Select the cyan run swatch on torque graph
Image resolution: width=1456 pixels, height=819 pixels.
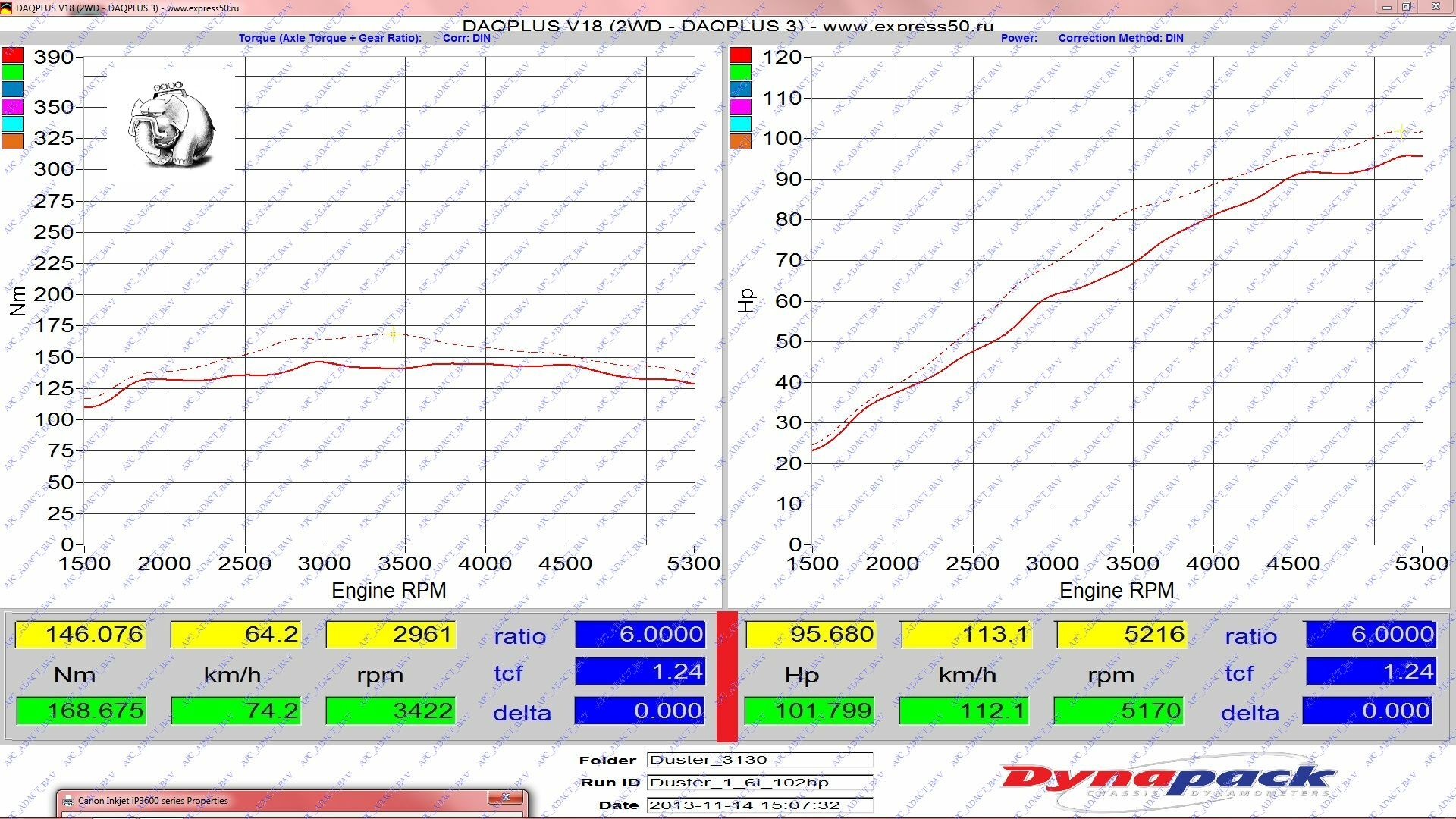tap(12, 124)
